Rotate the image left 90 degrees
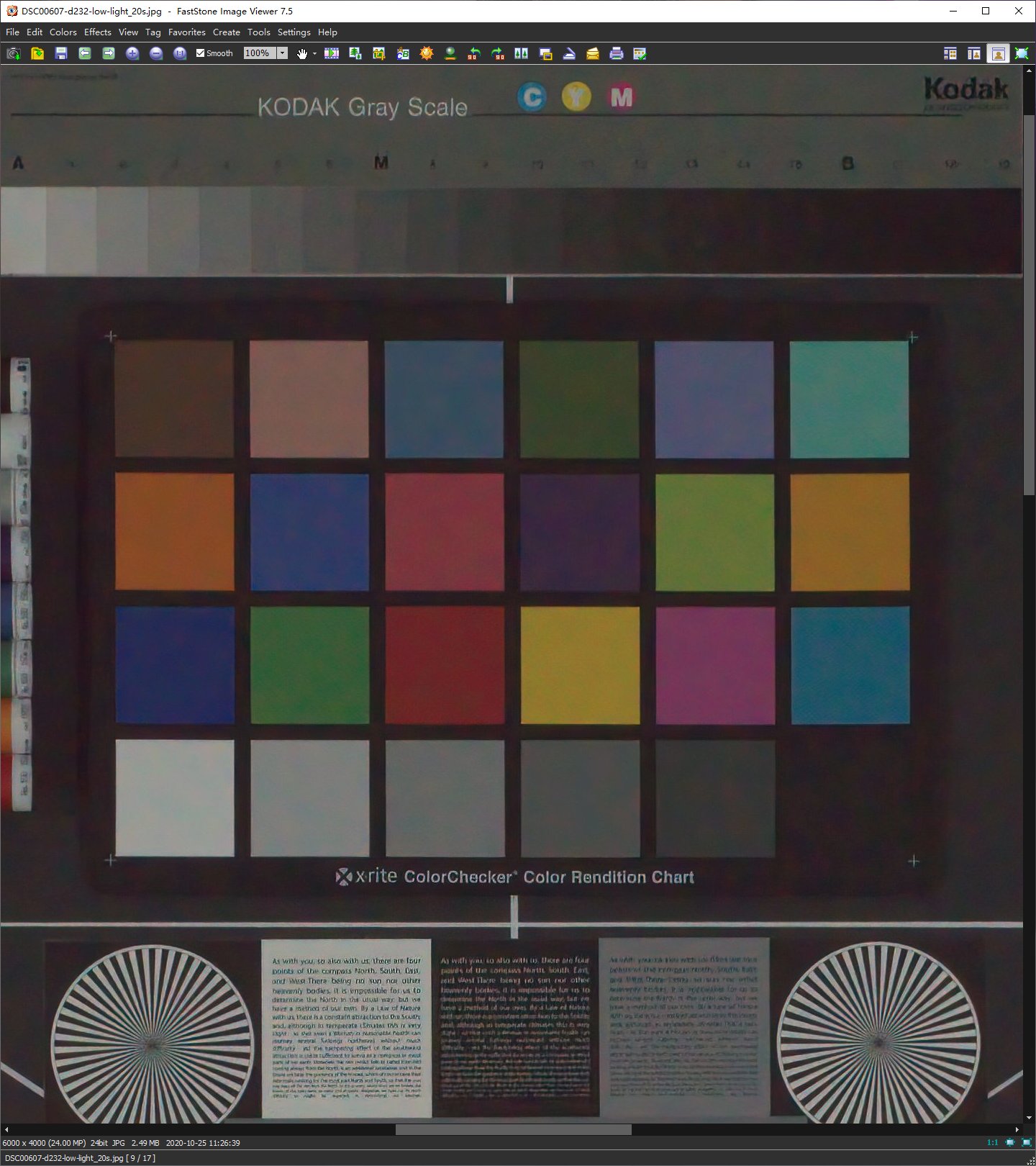 pyautogui.click(x=474, y=53)
